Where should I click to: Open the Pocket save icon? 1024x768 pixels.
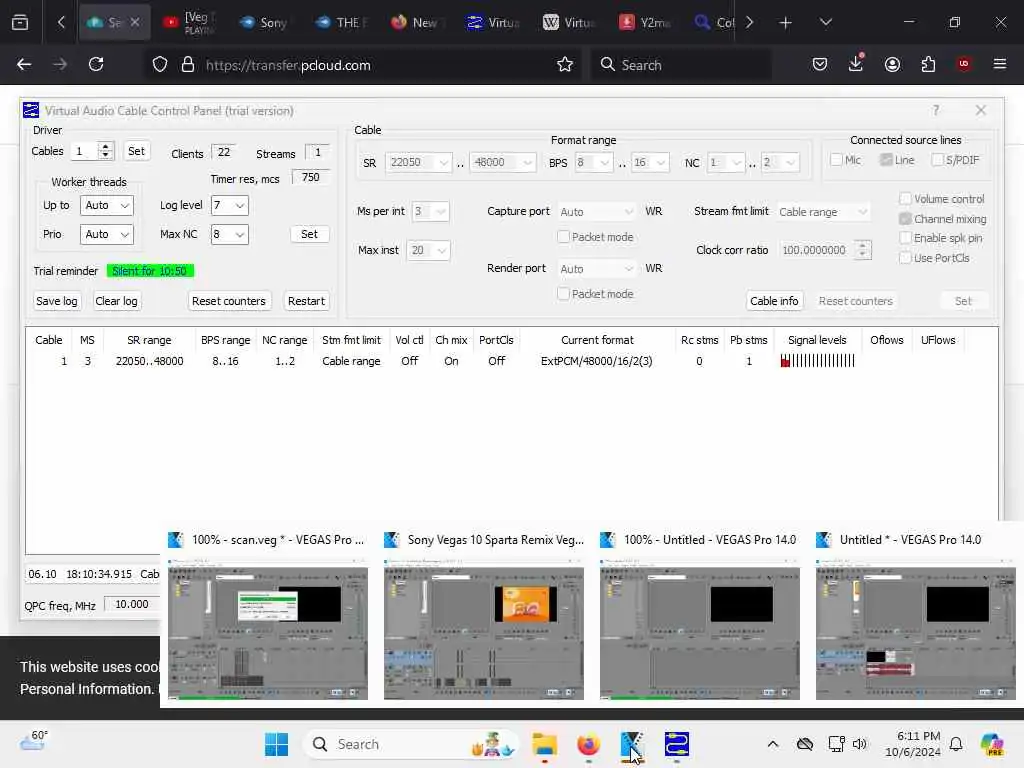(820, 64)
